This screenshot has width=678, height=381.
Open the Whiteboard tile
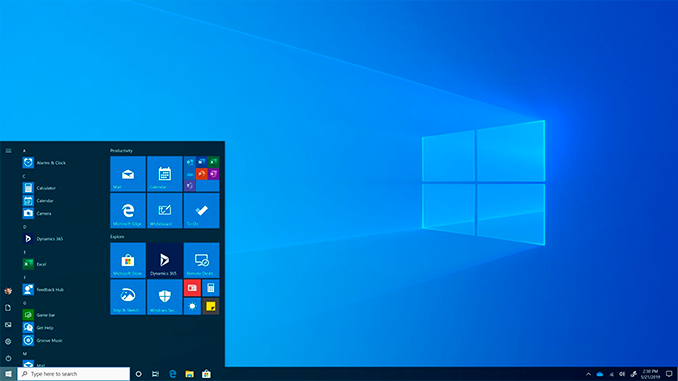[x=164, y=211]
